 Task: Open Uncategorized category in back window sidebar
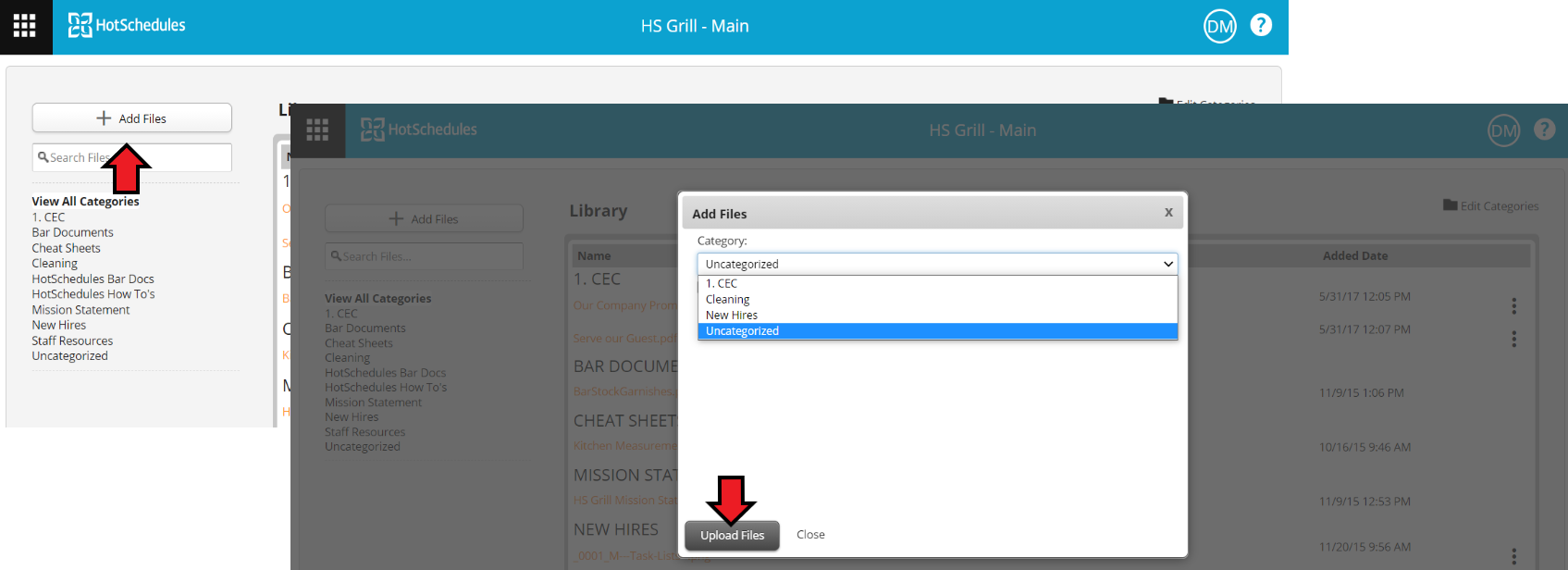point(69,356)
